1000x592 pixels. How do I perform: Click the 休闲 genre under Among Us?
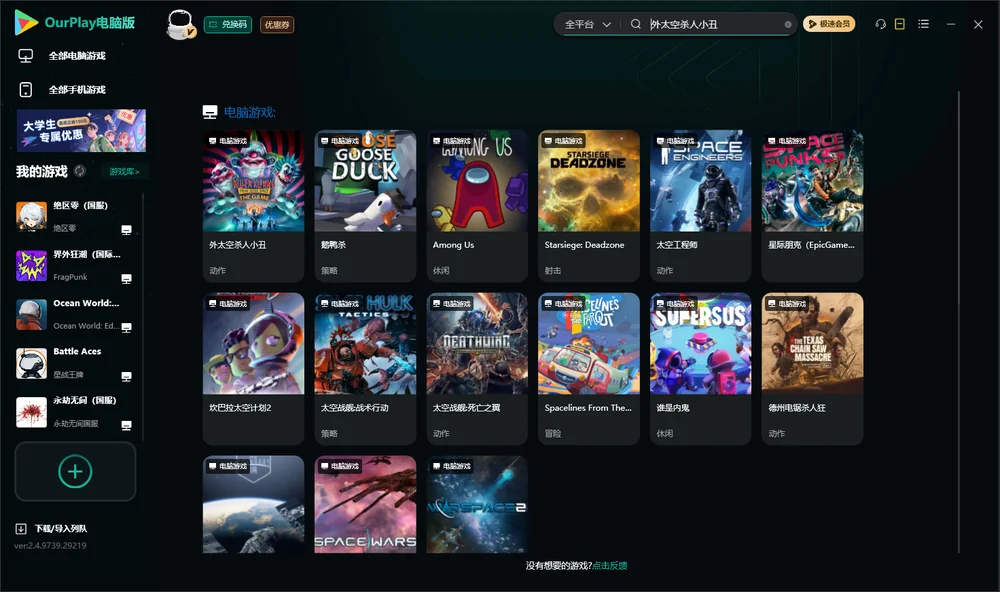coord(441,270)
